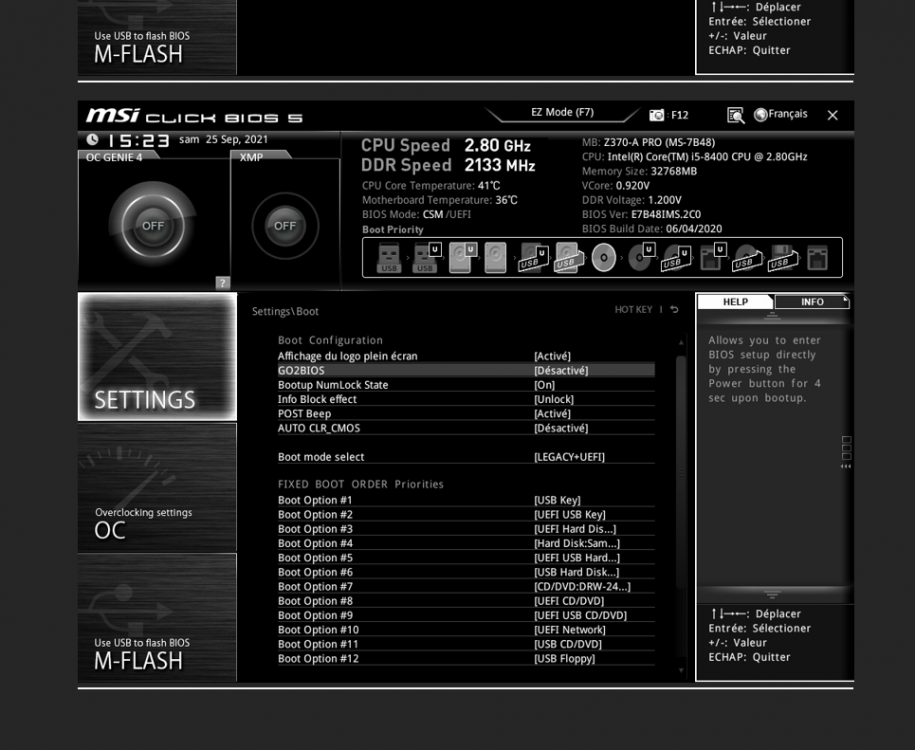
Task: Open the BIOS search magnifier icon
Action: coord(735,116)
